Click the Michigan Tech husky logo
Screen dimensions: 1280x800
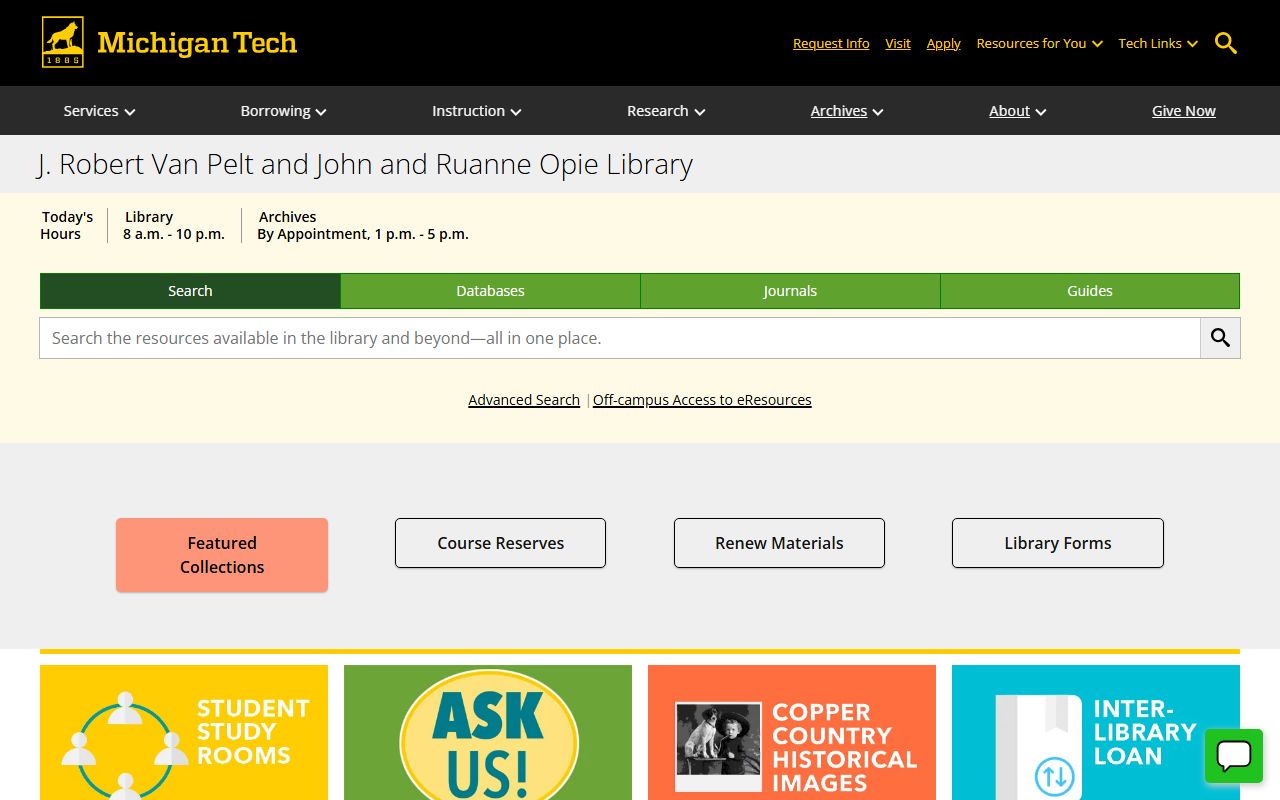(x=62, y=42)
